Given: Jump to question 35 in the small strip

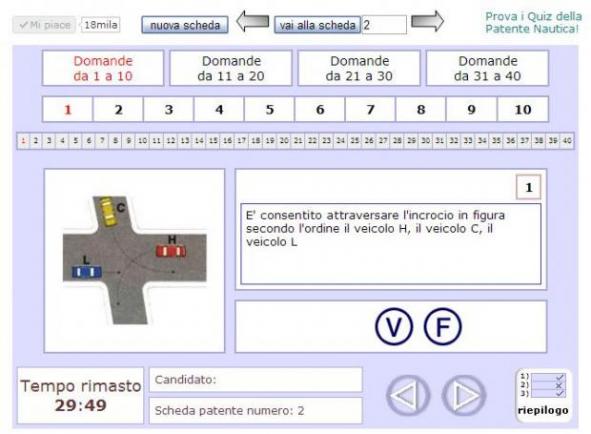Looking at the screenshot, I should click(496, 141).
